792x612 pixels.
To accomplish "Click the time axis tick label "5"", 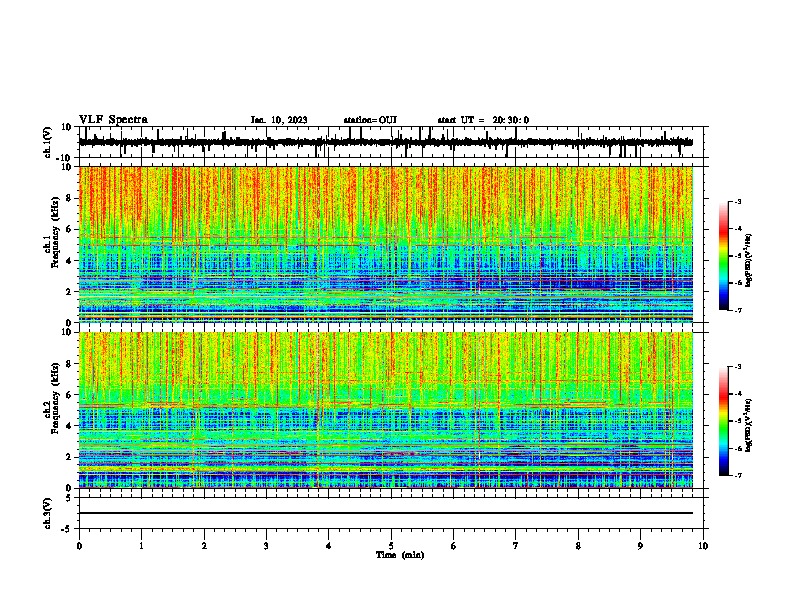I will pyautogui.click(x=391, y=546).
